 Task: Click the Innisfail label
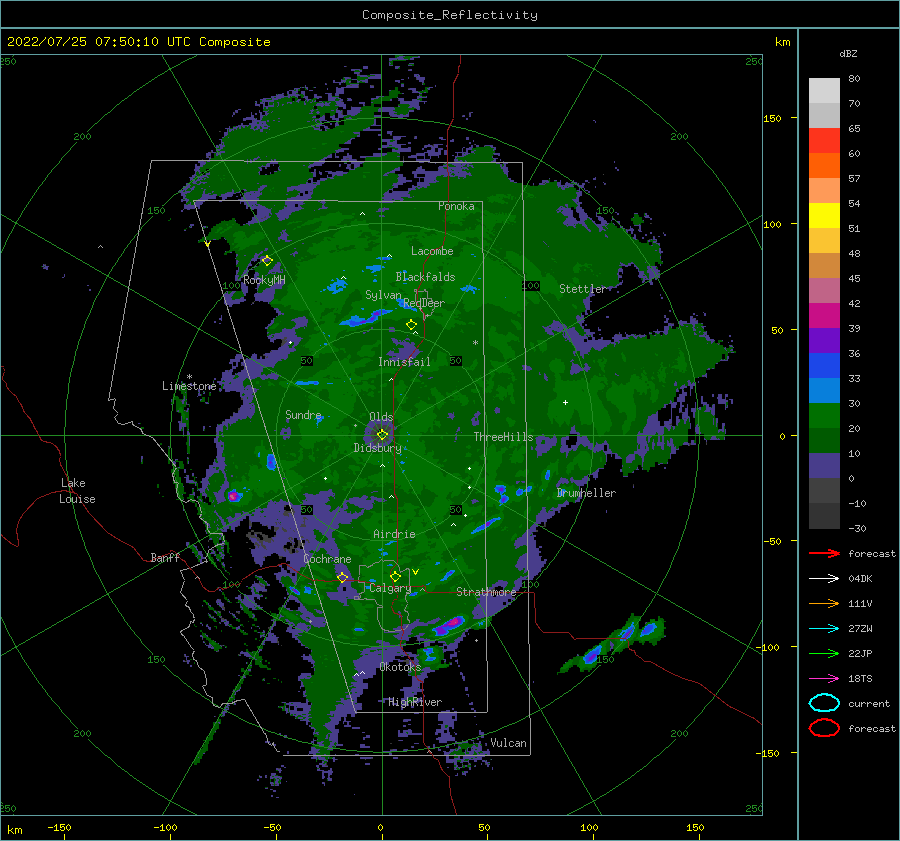[404, 362]
